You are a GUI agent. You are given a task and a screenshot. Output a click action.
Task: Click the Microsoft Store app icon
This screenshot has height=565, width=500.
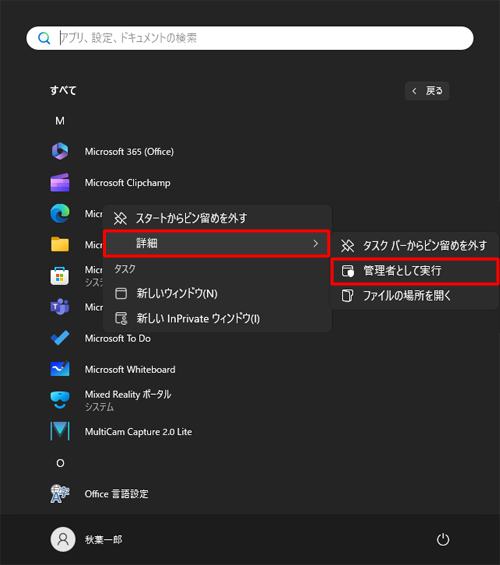(60, 276)
